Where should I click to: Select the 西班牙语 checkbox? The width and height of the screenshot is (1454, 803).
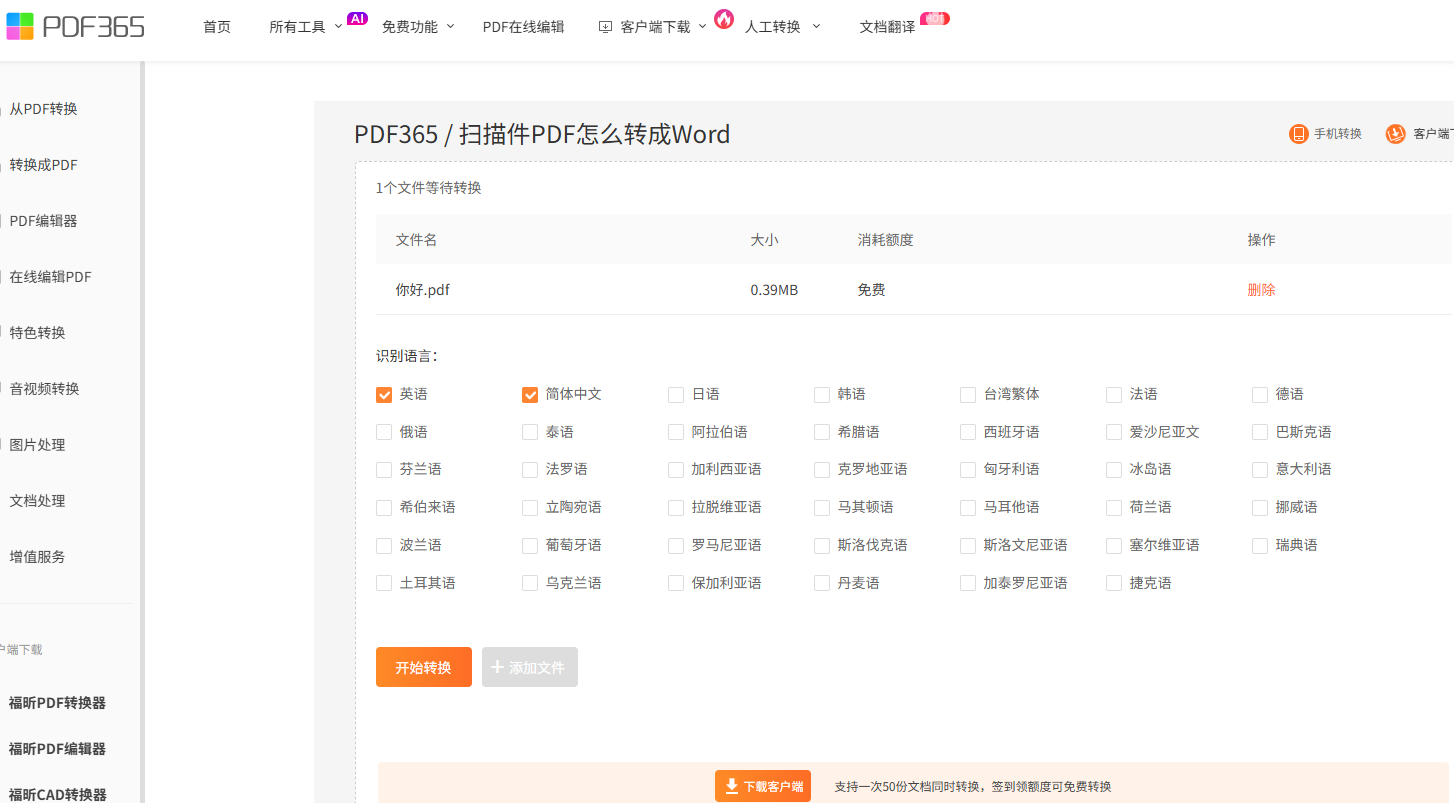click(968, 432)
